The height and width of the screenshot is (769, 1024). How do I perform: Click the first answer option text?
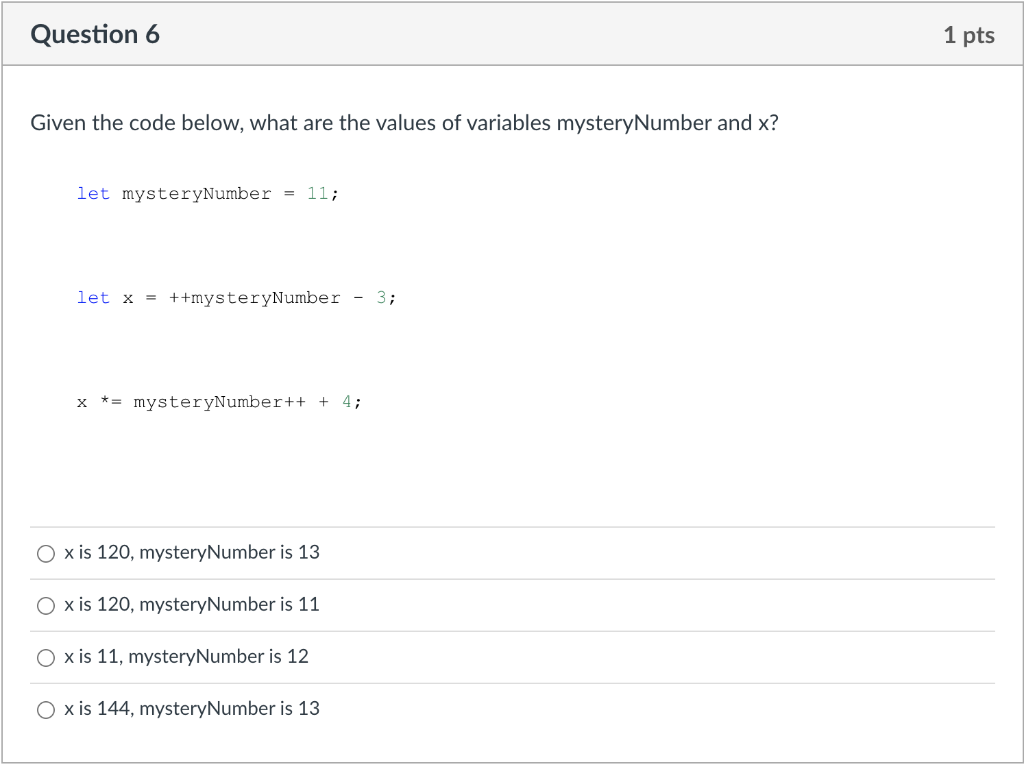tap(191, 552)
